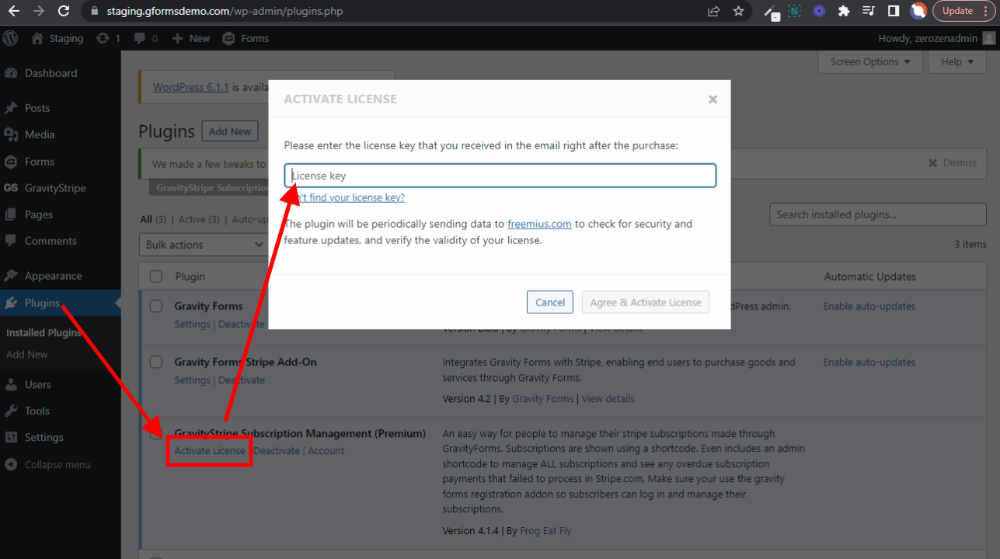Check the Gravity Forms plugin checkbox

156,306
